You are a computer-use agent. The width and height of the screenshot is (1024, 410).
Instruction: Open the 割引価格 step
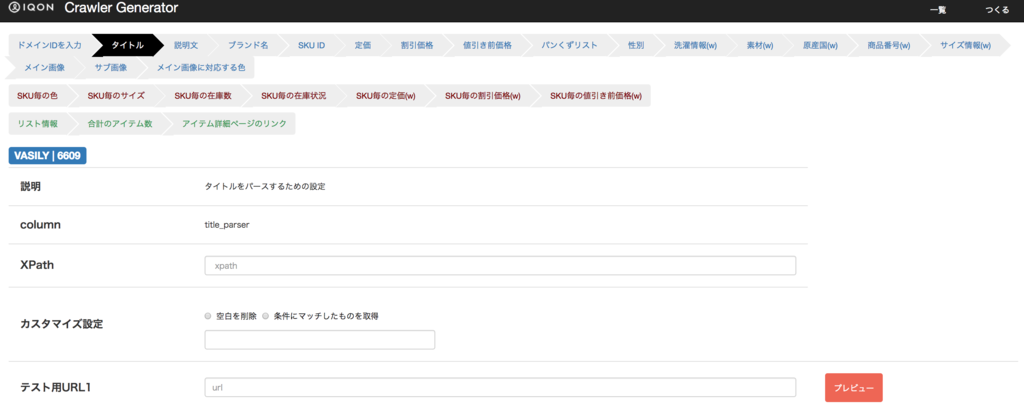coord(417,46)
